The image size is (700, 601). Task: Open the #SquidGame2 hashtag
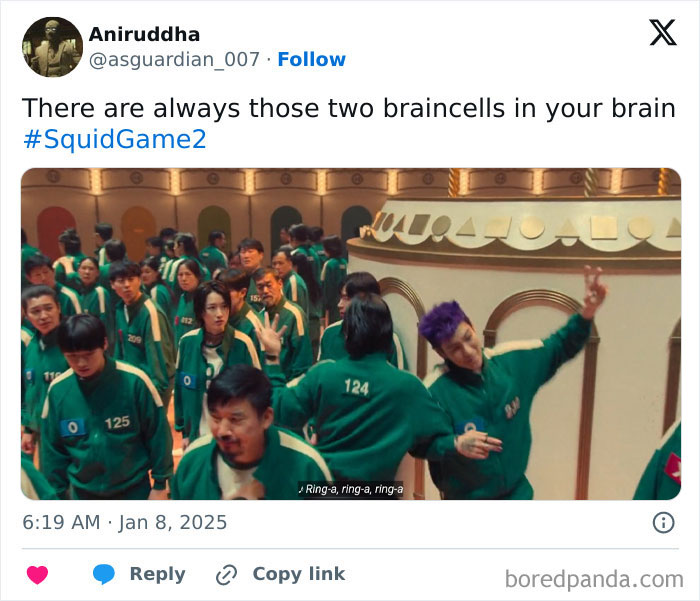115,139
